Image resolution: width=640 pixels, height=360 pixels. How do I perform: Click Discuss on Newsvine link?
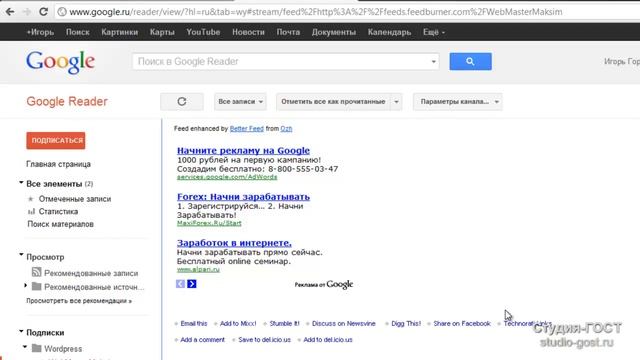coord(344,324)
